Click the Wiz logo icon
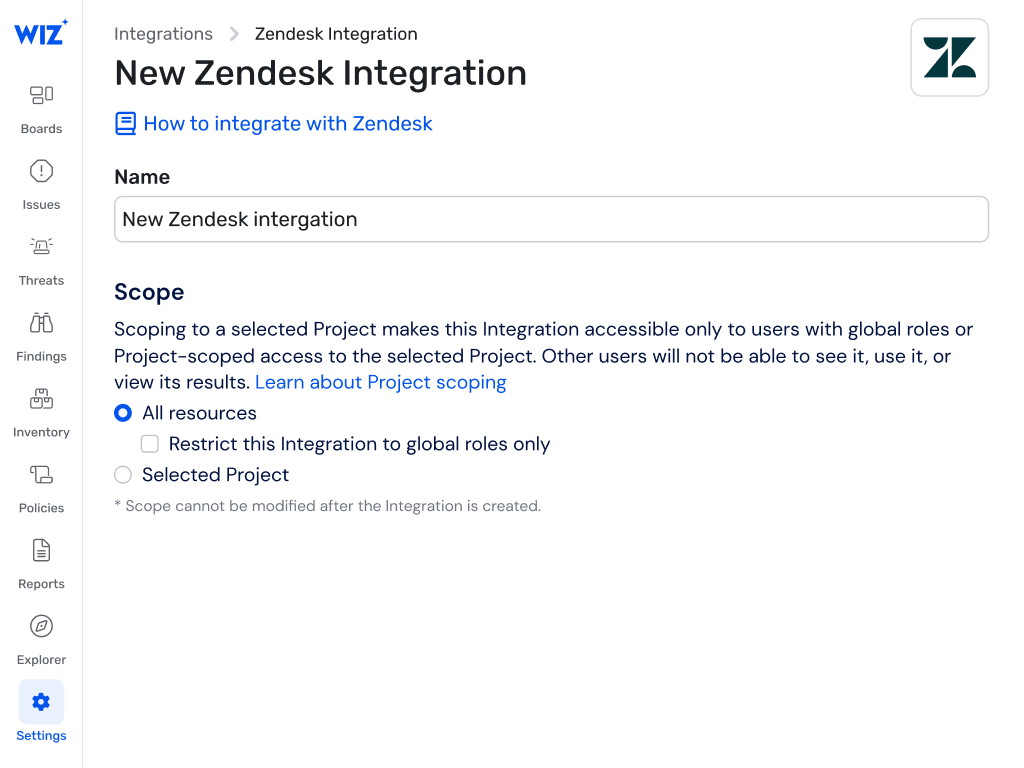 pos(41,32)
